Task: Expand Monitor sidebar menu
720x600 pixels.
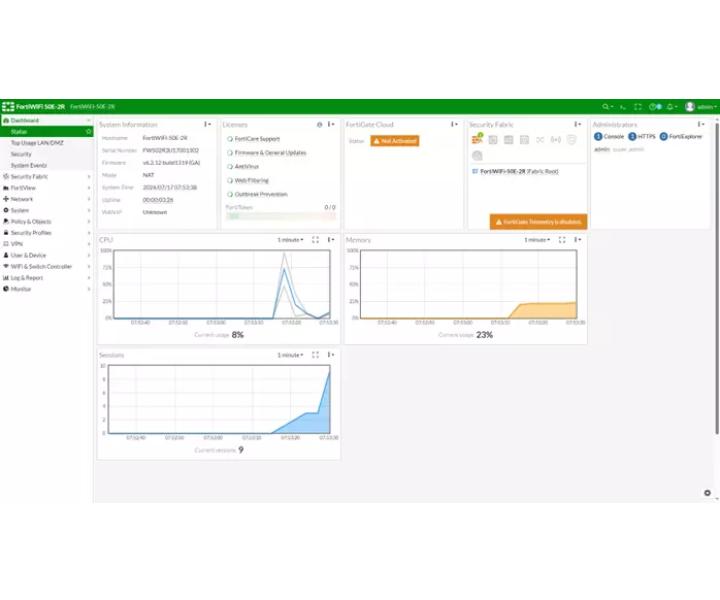Action: [46, 289]
